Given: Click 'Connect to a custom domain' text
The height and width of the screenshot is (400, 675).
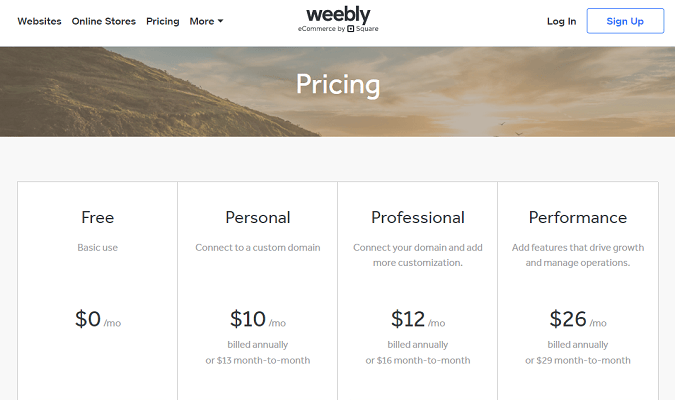Looking at the screenshot, I should tap(257, 247).
